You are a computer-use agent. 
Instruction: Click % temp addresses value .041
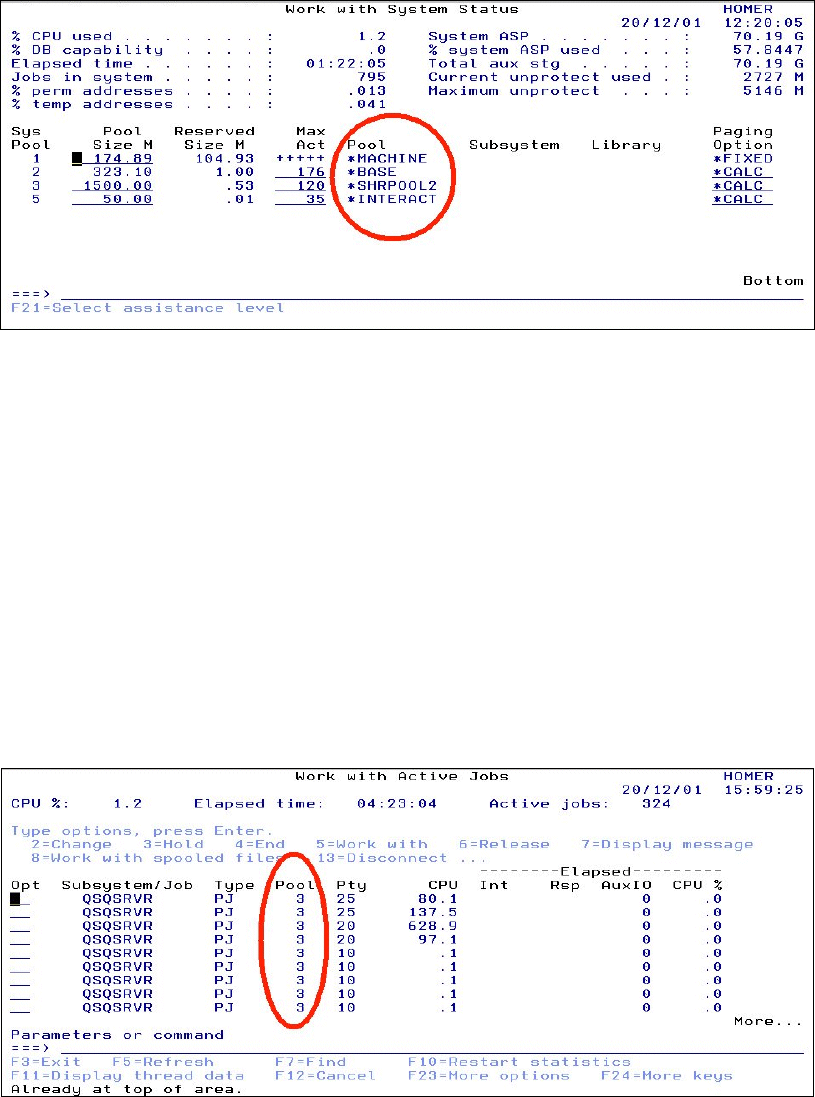click(367, 105)
